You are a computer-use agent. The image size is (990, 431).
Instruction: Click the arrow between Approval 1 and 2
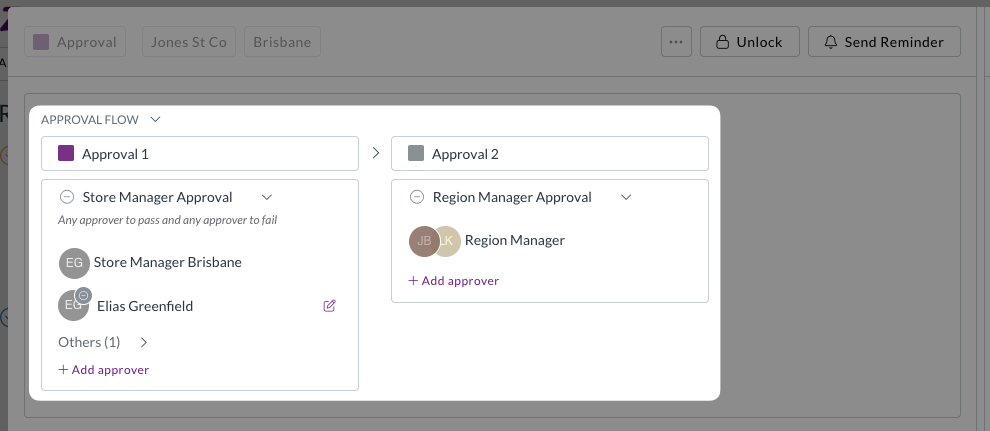375,154
